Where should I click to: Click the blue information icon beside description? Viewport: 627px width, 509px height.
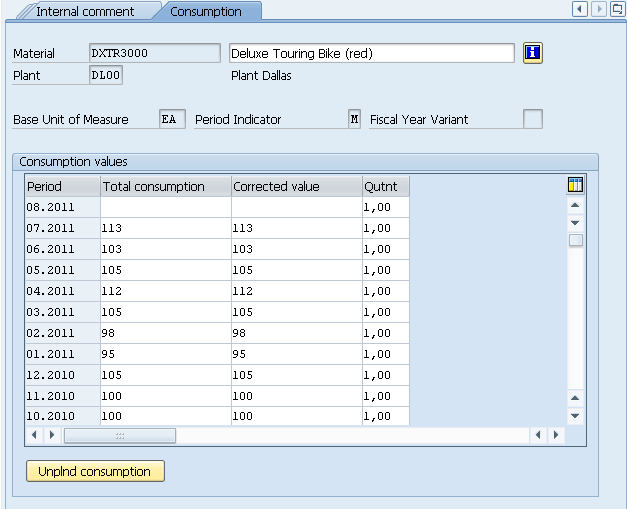533,53
